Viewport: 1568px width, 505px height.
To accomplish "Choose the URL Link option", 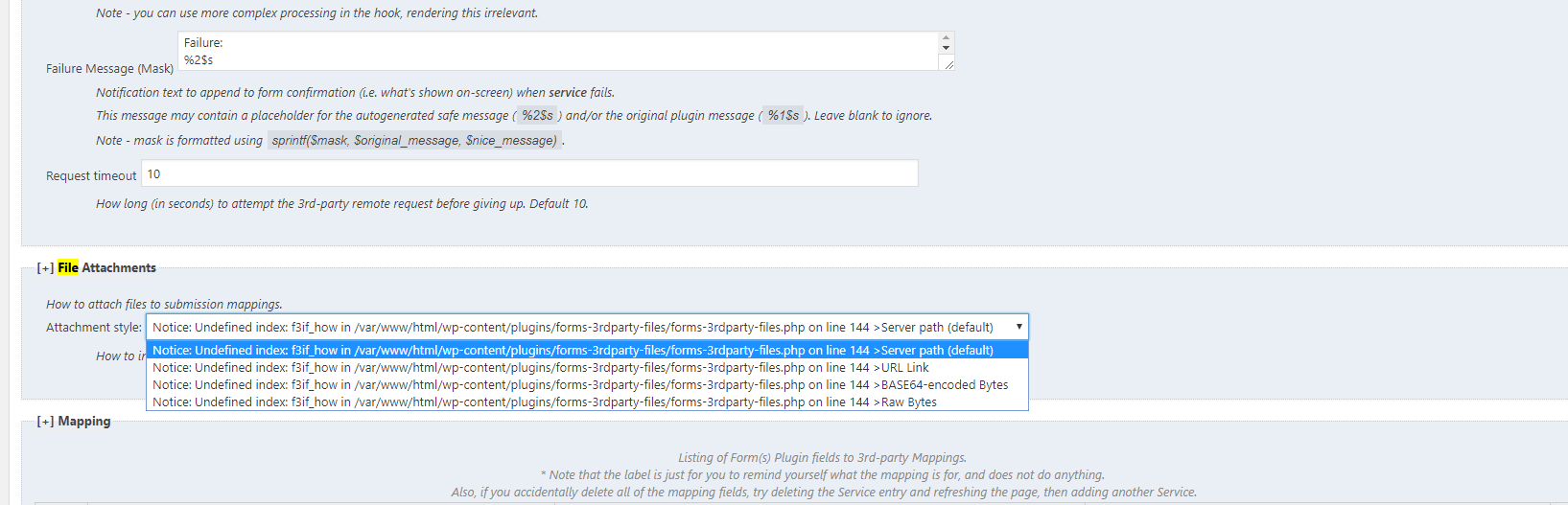I will (587, 367).
